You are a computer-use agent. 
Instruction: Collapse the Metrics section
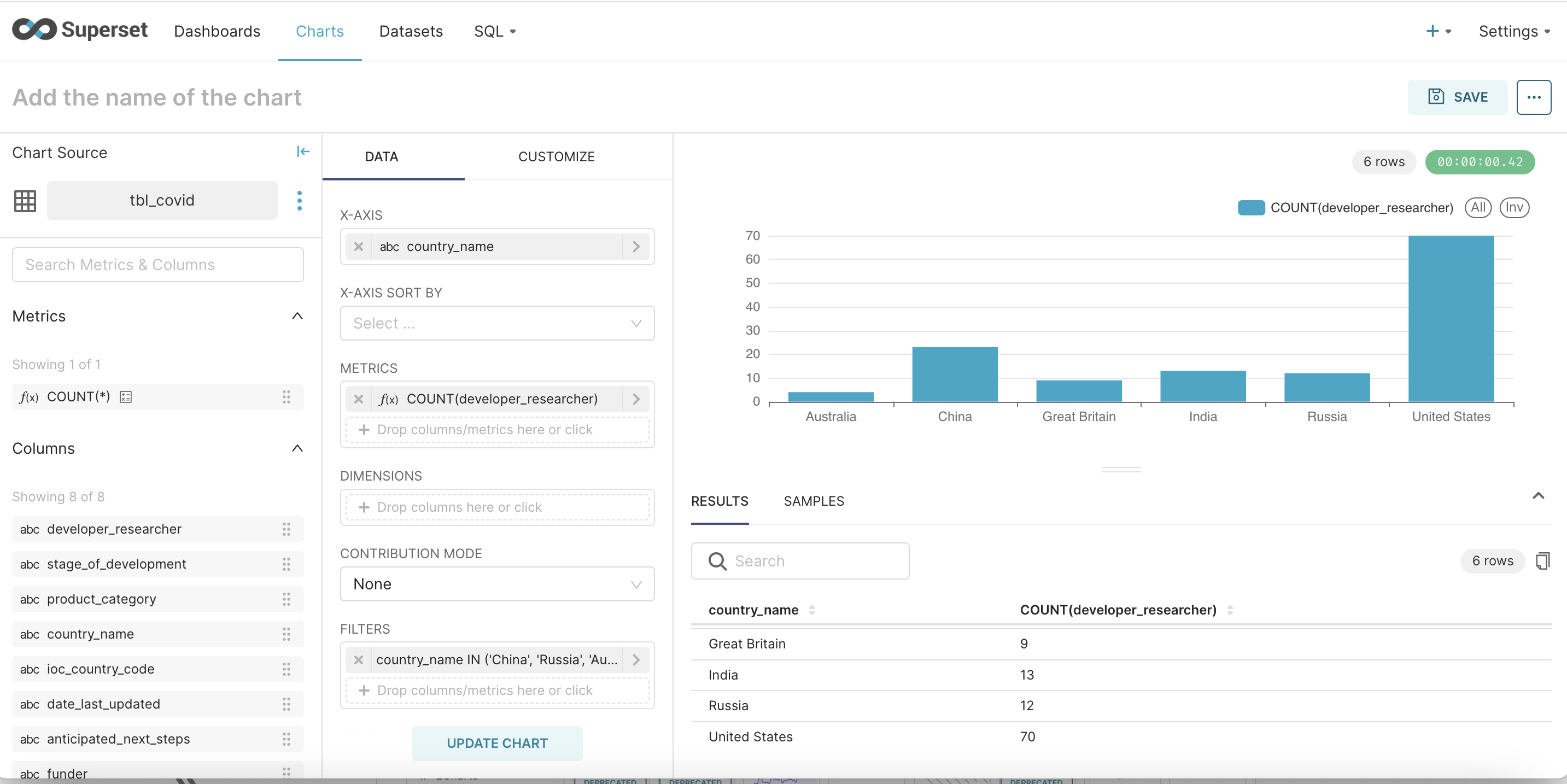pyautogui.click(x=297, y=316)
